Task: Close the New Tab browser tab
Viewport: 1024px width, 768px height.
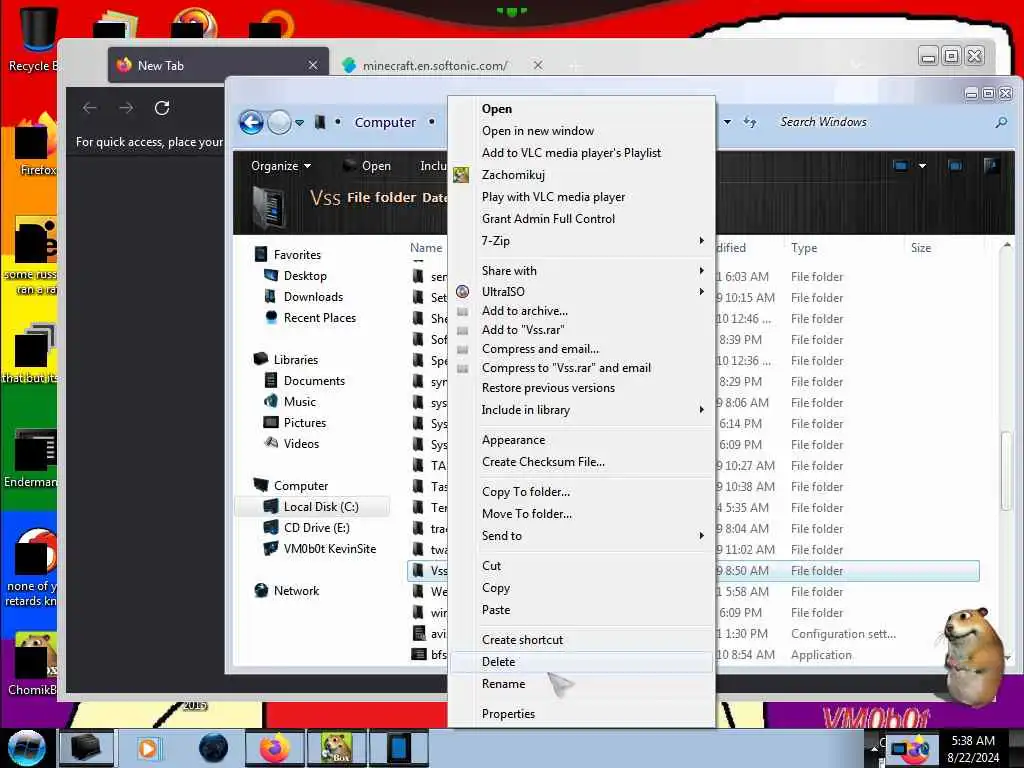Action: (313, 65)
